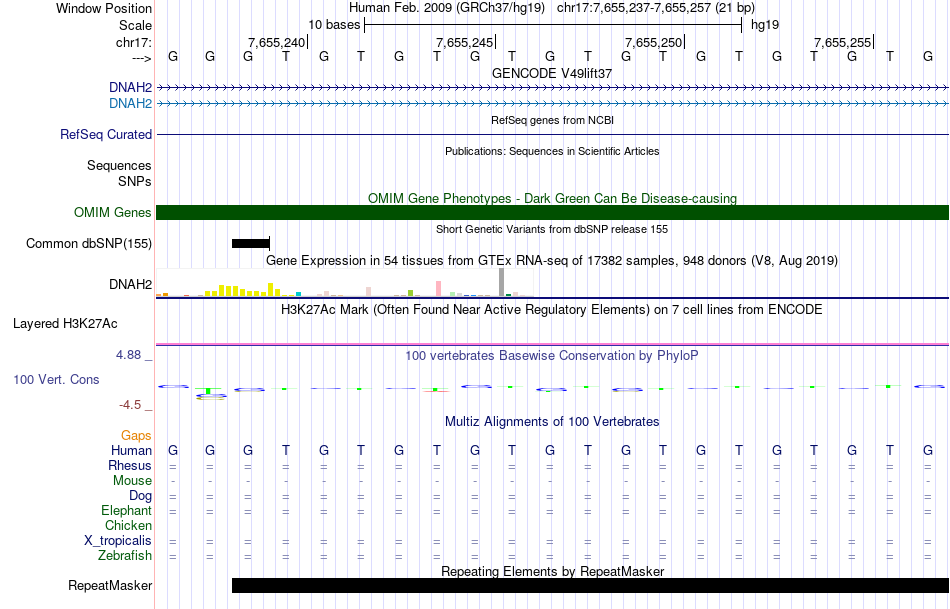Click the OMIM Genes track label
Viewport: 950px width, 609px height.
tap(113, 213)
